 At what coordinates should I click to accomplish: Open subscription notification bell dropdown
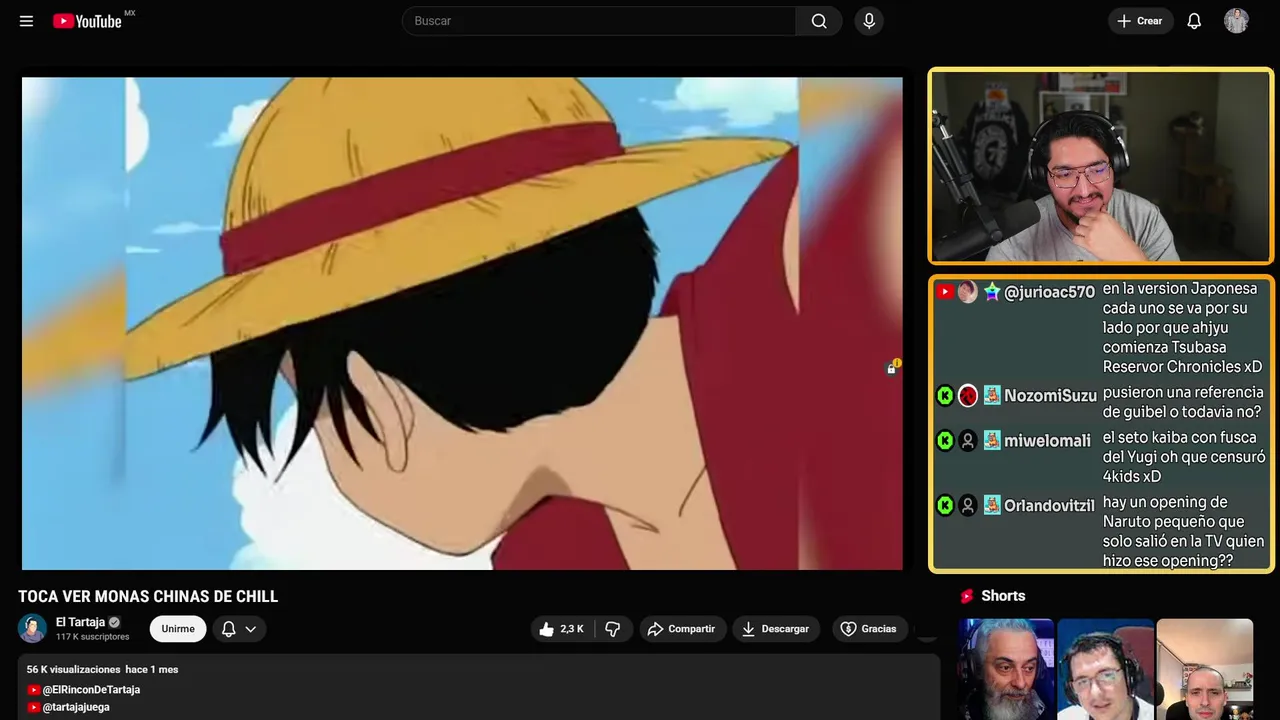[239, 629]
